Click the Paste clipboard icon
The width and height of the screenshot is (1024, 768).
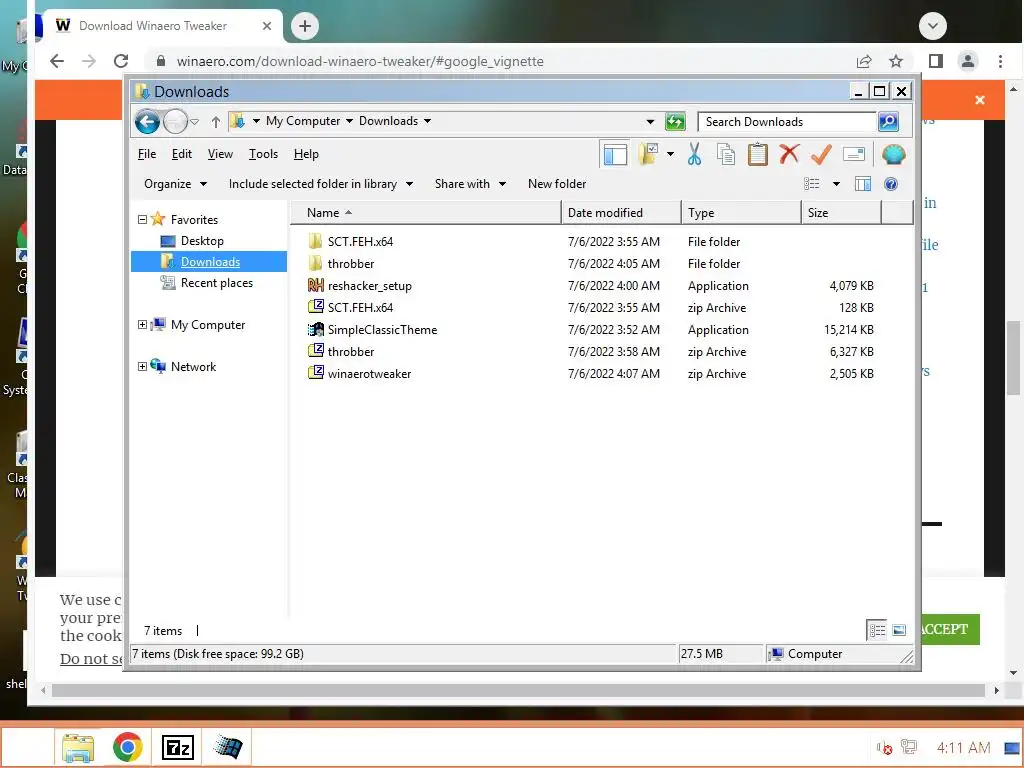(758, 155)
